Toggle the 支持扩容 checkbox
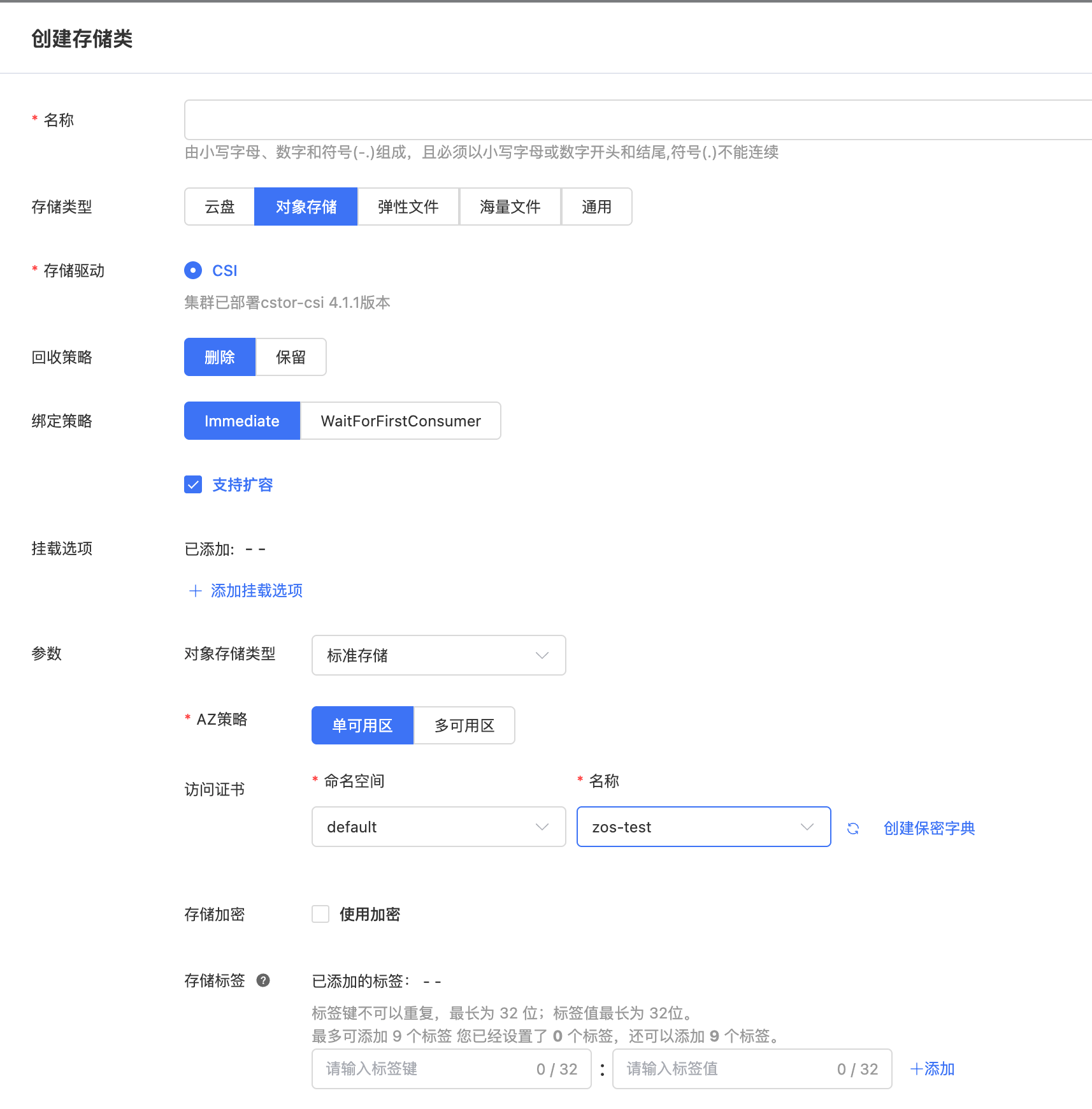1092x1109 pixels. click(x=193, y=484)
